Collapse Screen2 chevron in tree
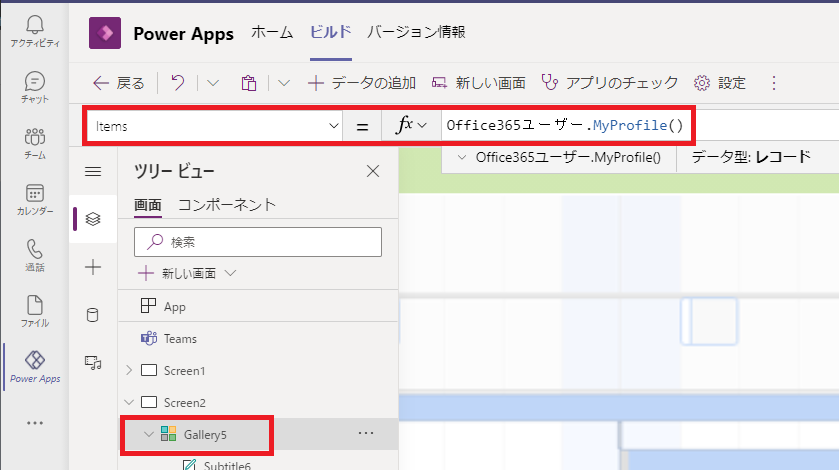Viewport: 839px width, 470px height. point(129,403)
